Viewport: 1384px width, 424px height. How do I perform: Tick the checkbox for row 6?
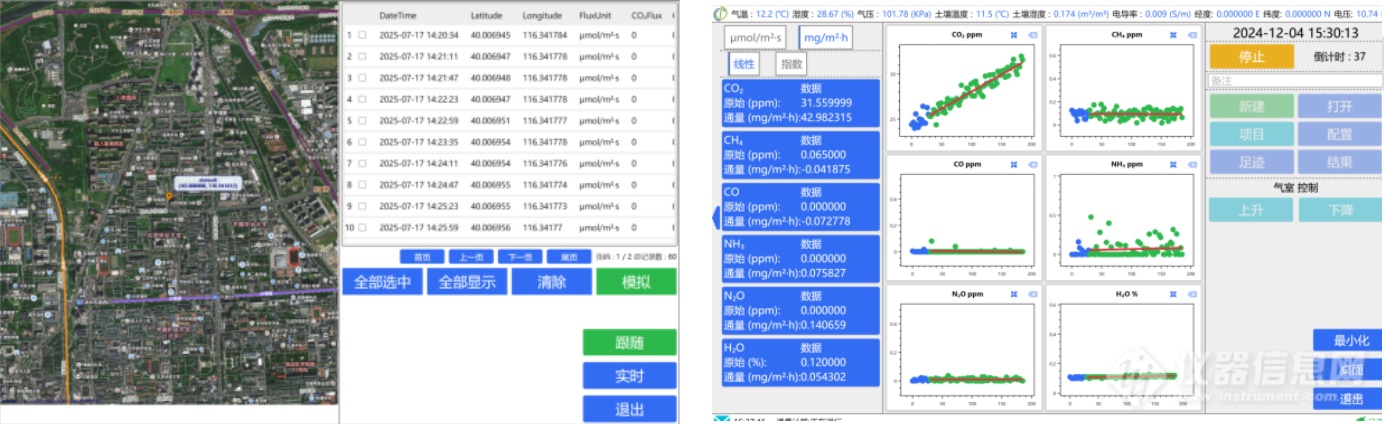(x=362, y=142)
